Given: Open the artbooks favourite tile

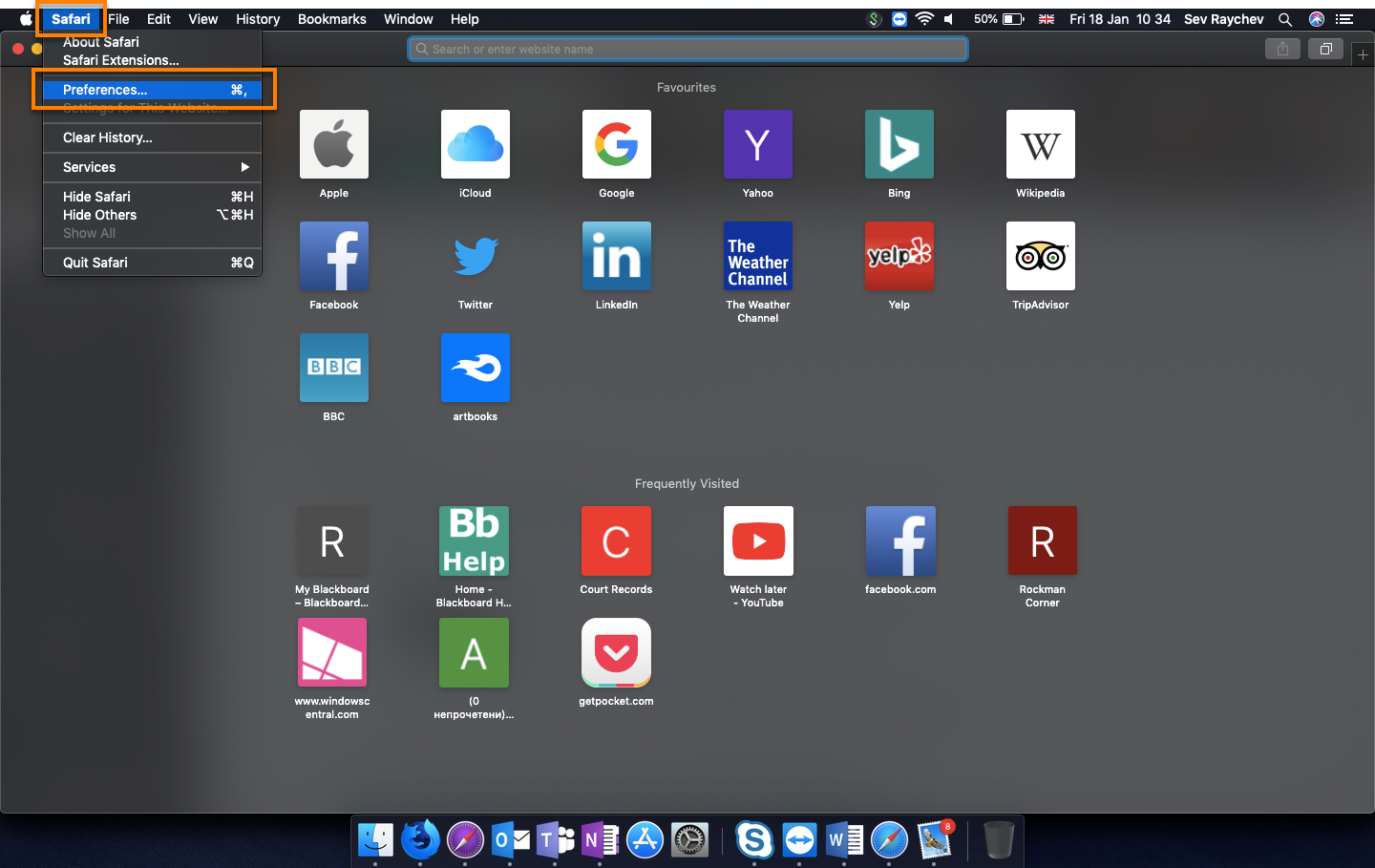Looking at the screenshot, I should coord(476,368).
